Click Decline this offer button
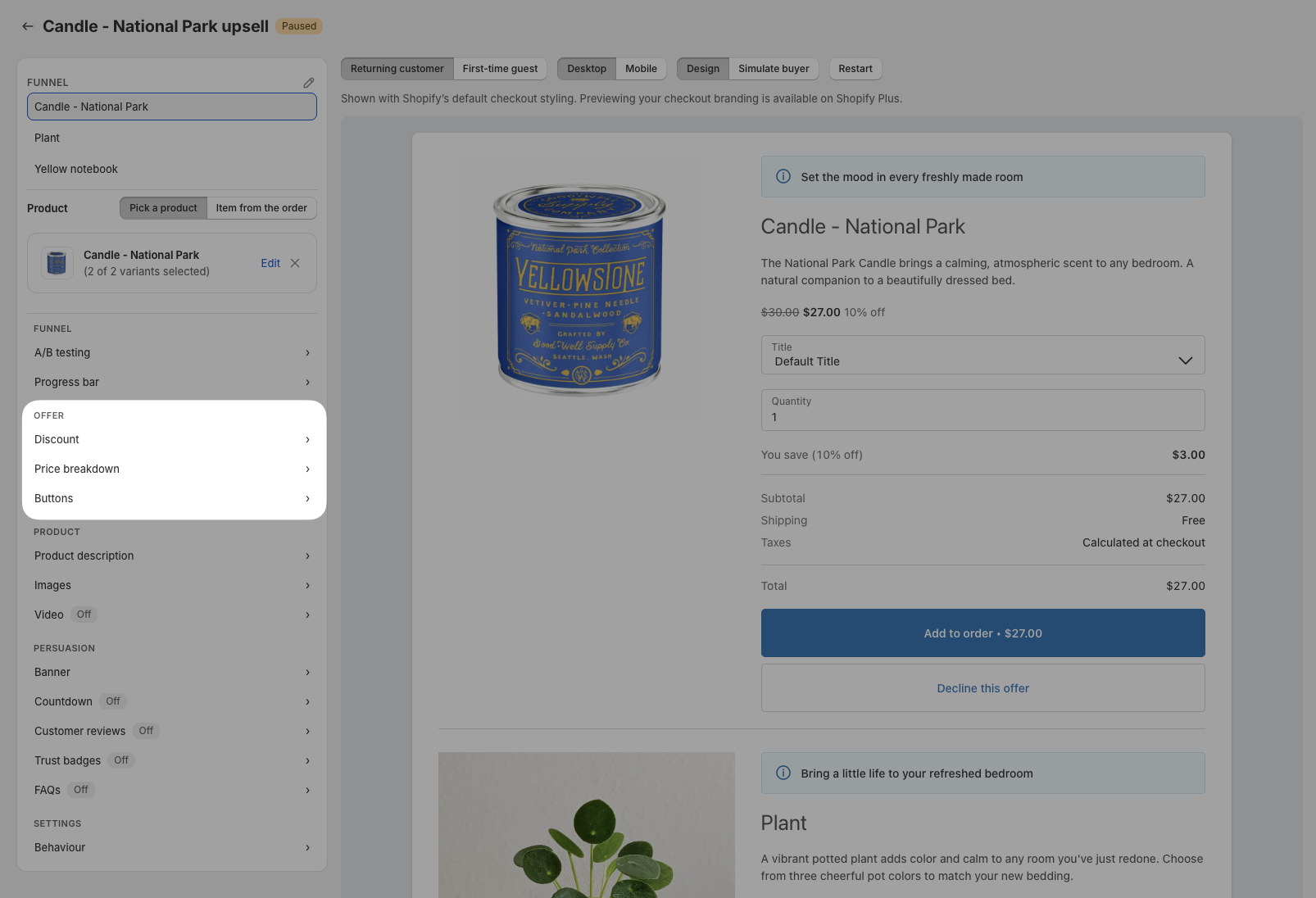 click(x=982, y=688)
